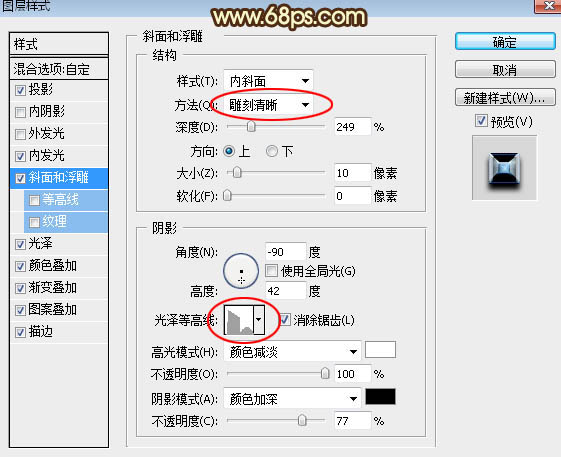Click the 深度 depth slider handle
This screenshot has height=457, width=561.
[251, 126]
